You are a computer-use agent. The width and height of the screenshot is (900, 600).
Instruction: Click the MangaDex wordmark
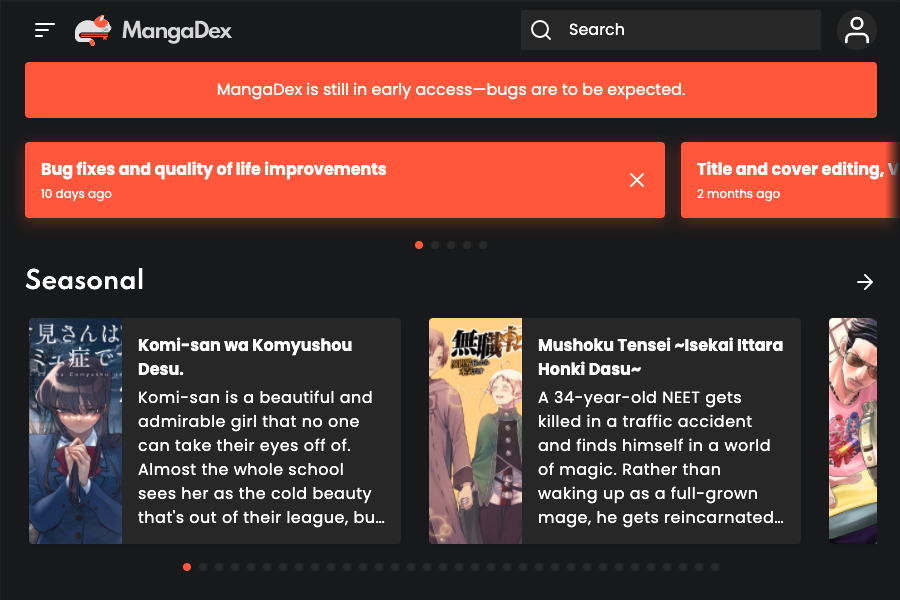click(x=177, y=30)
